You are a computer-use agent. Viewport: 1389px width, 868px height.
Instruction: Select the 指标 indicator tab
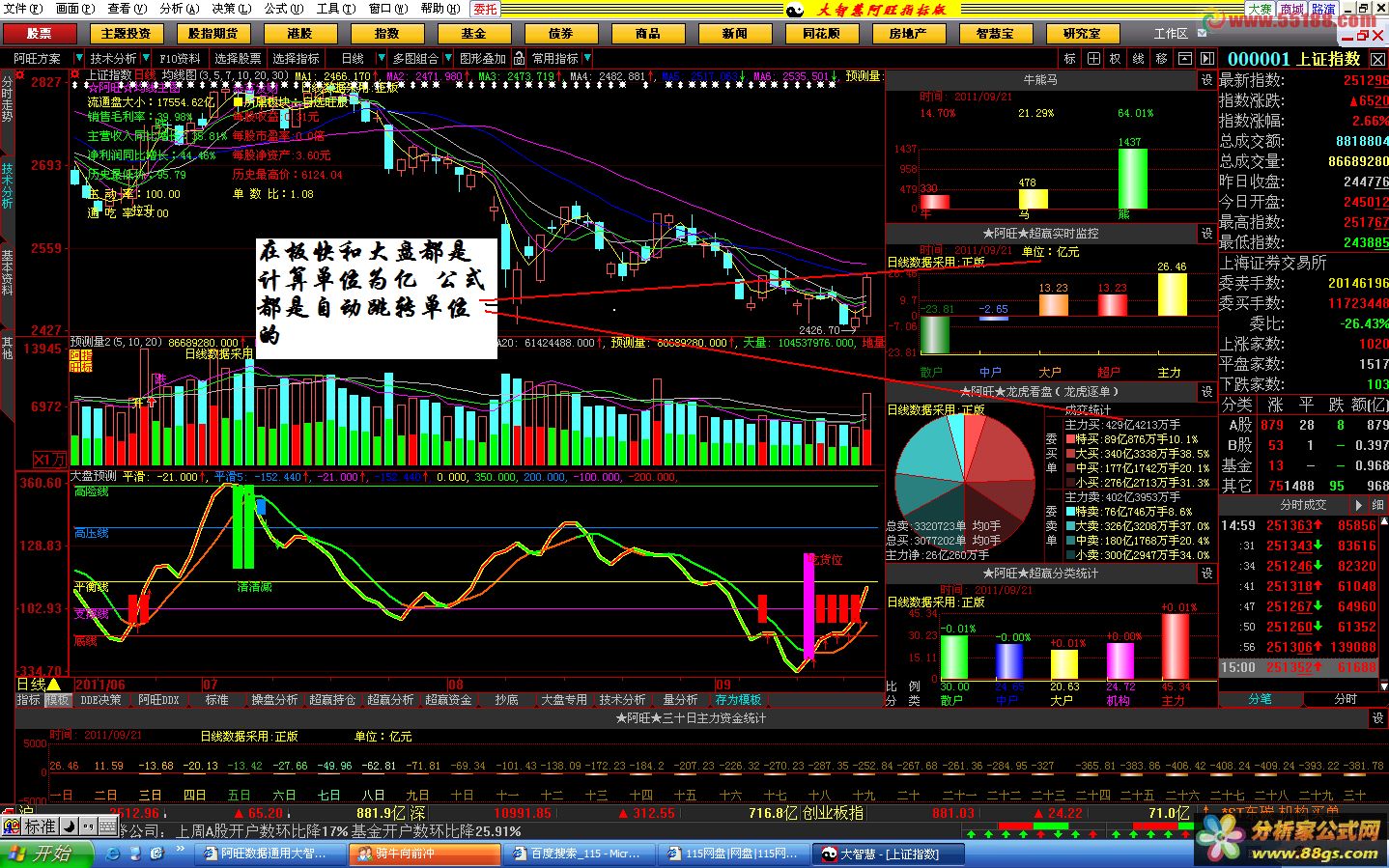[29, 700]
